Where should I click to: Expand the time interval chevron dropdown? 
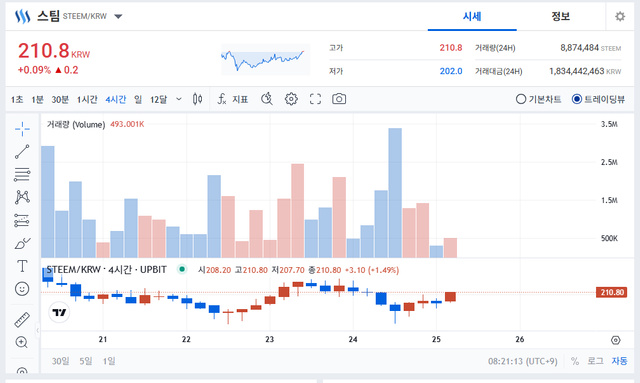coord(179,99)
